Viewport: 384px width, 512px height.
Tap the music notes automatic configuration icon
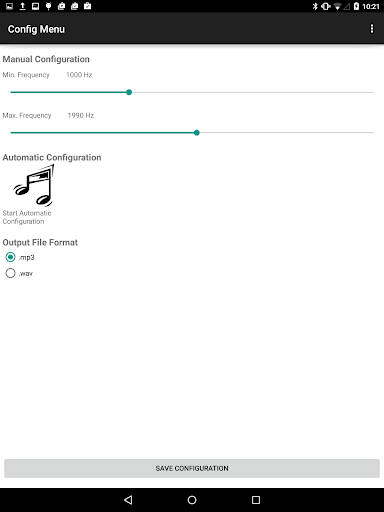click(34, 185)
